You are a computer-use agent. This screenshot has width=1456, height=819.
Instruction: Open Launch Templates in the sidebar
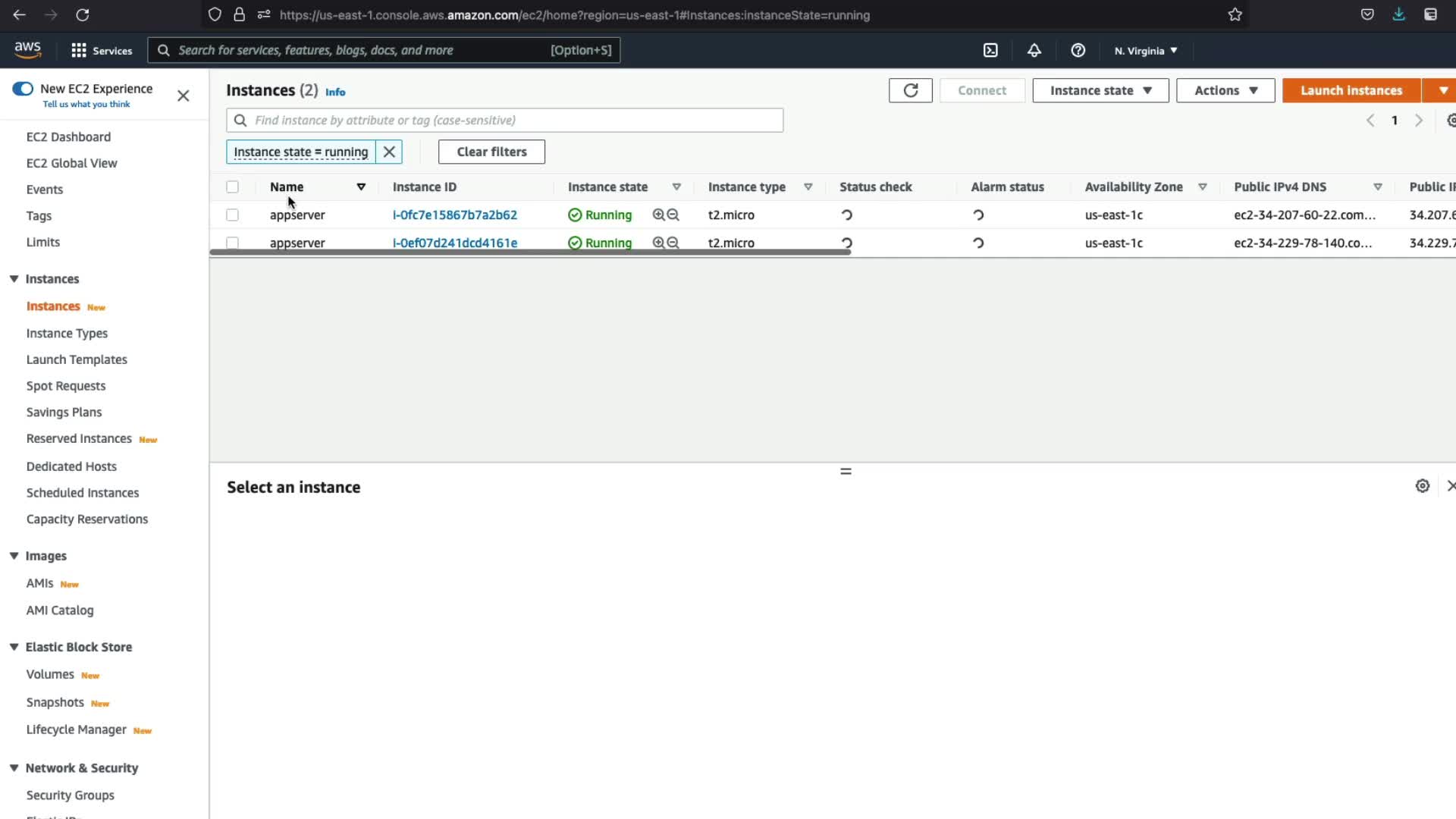(x=77, y=359)
